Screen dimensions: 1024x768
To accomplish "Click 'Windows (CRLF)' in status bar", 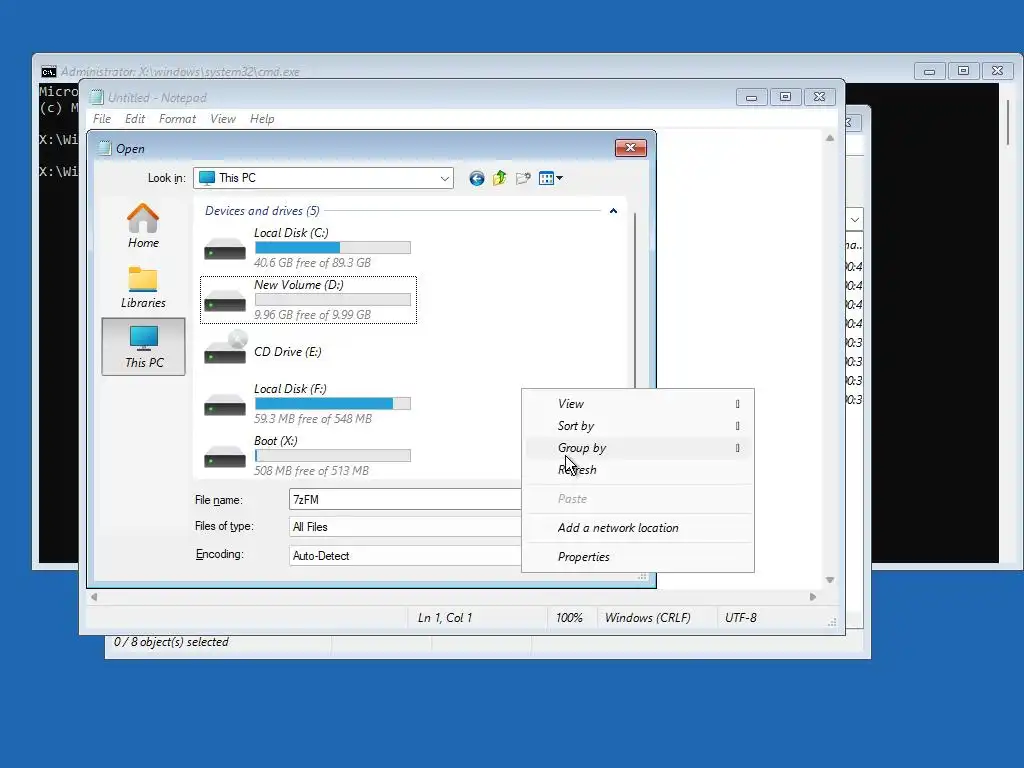I will coord(648,618).
